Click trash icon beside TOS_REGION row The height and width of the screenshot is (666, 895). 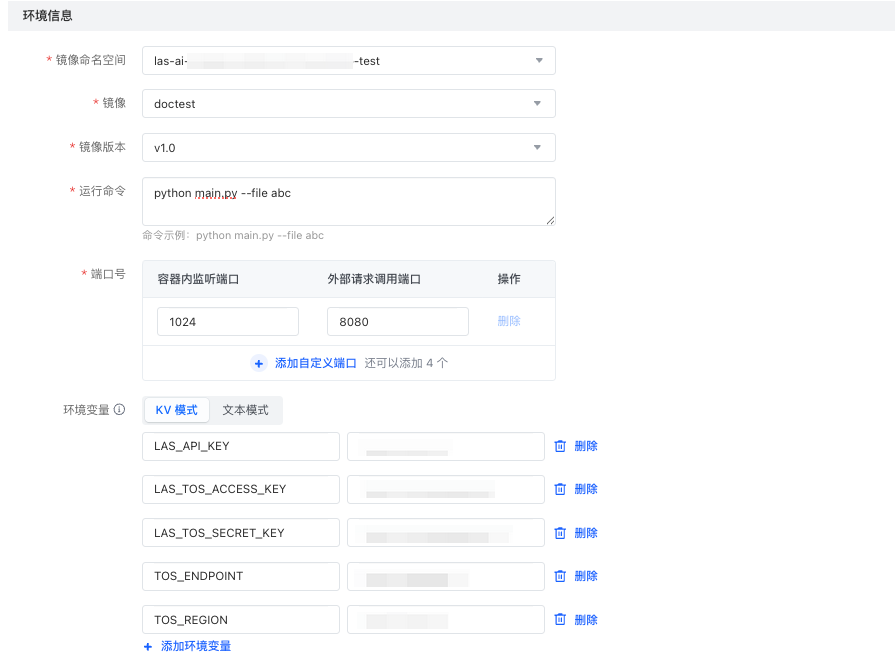(560, 619)
